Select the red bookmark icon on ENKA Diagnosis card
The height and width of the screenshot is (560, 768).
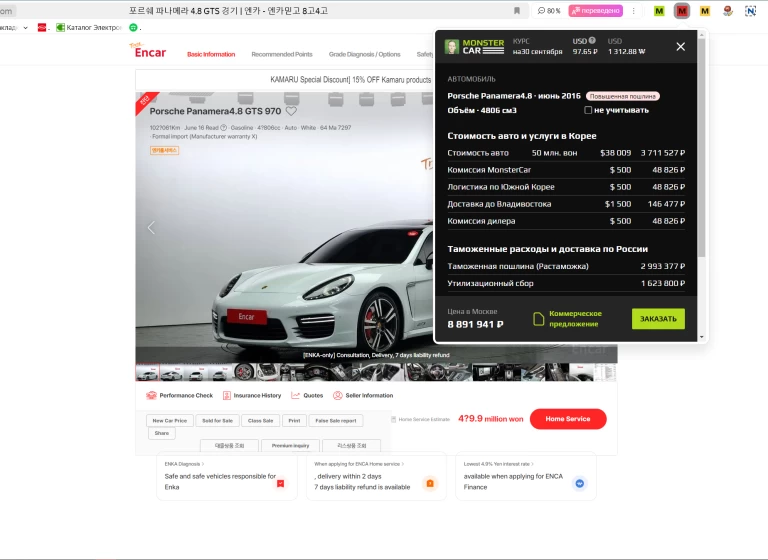tap(281, 484)
